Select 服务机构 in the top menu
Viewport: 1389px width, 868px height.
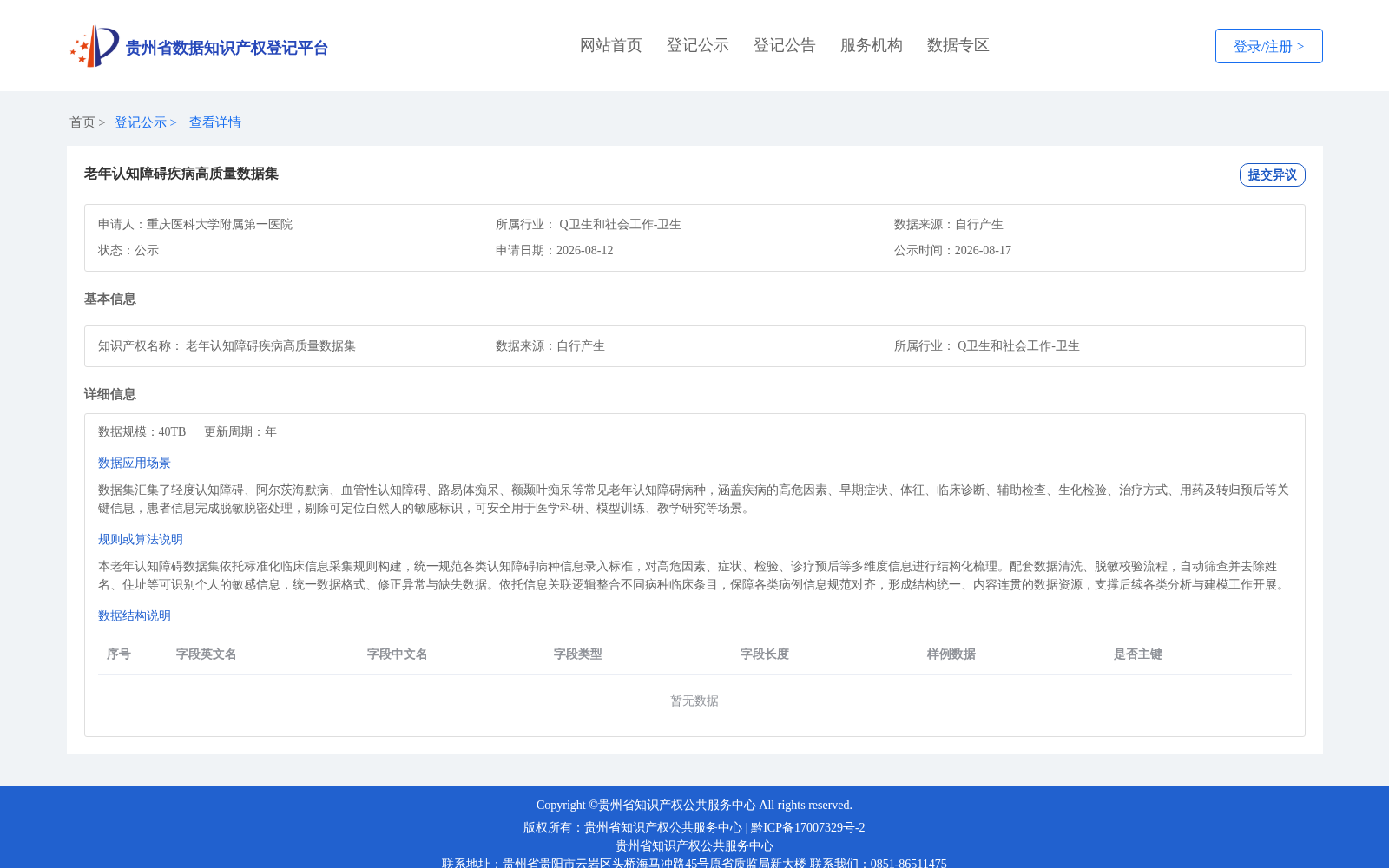tap(872, 45)
